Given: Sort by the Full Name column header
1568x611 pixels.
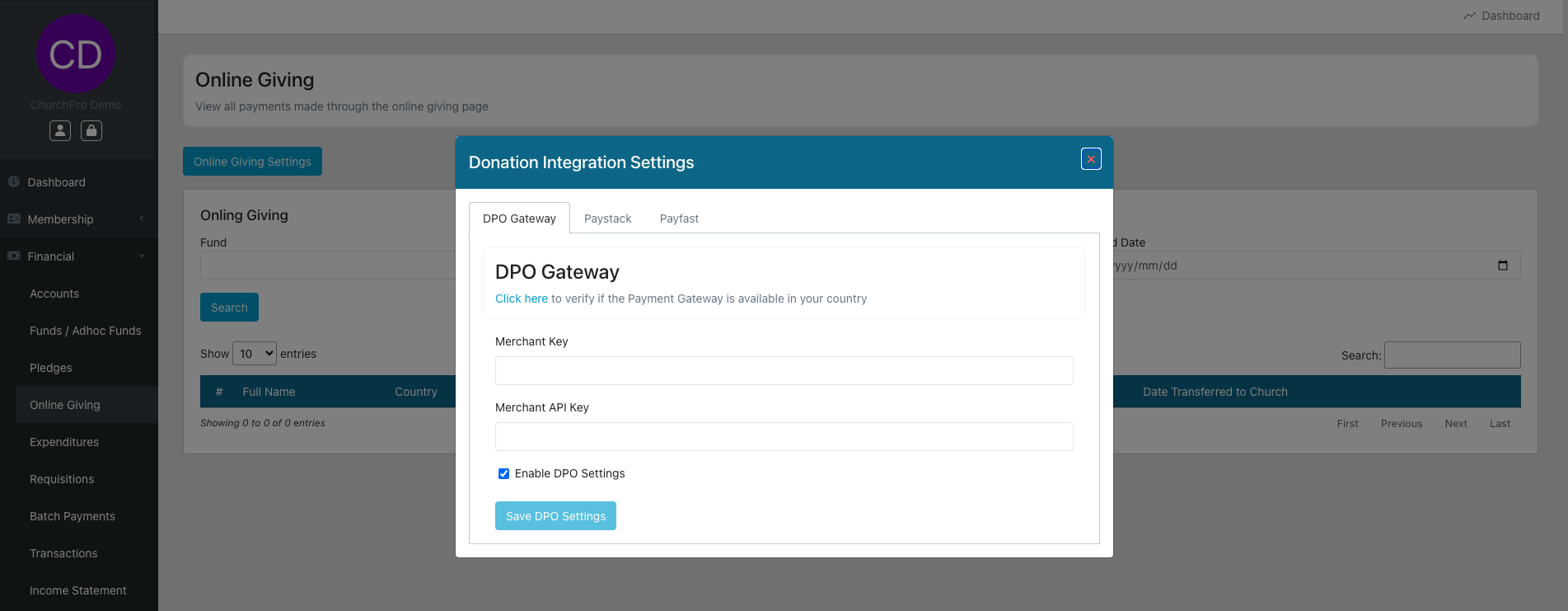Looking at the screenshot, I should point(269,392).
